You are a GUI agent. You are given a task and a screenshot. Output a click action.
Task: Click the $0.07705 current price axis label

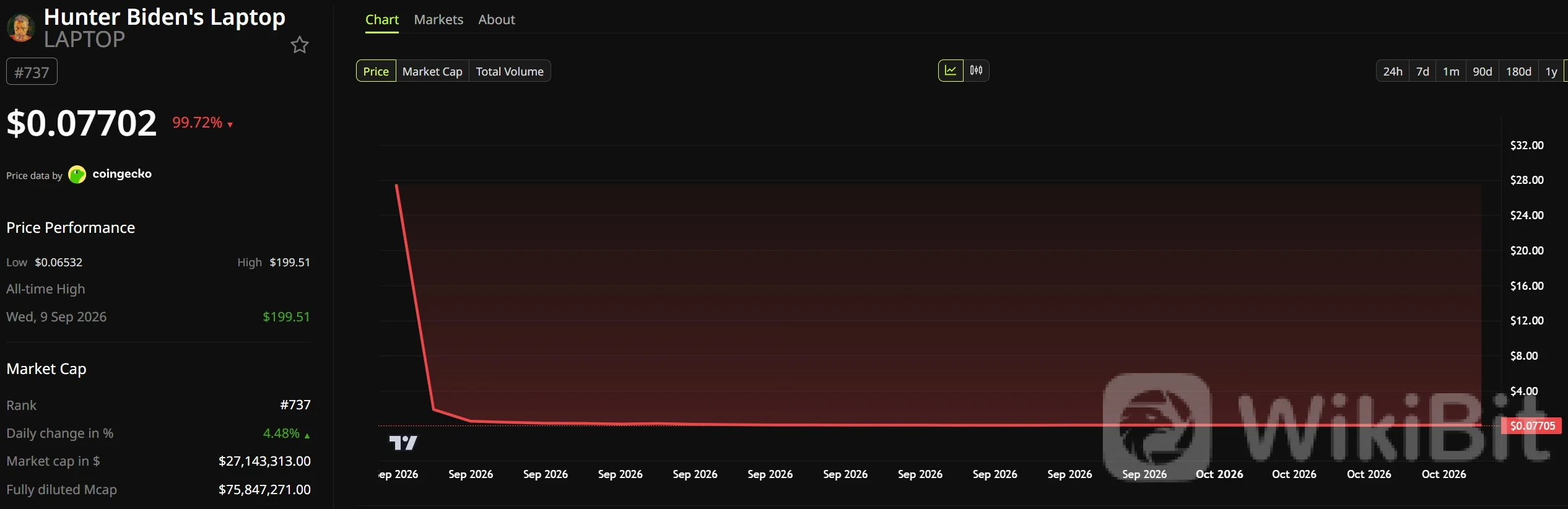point(1532,425)
